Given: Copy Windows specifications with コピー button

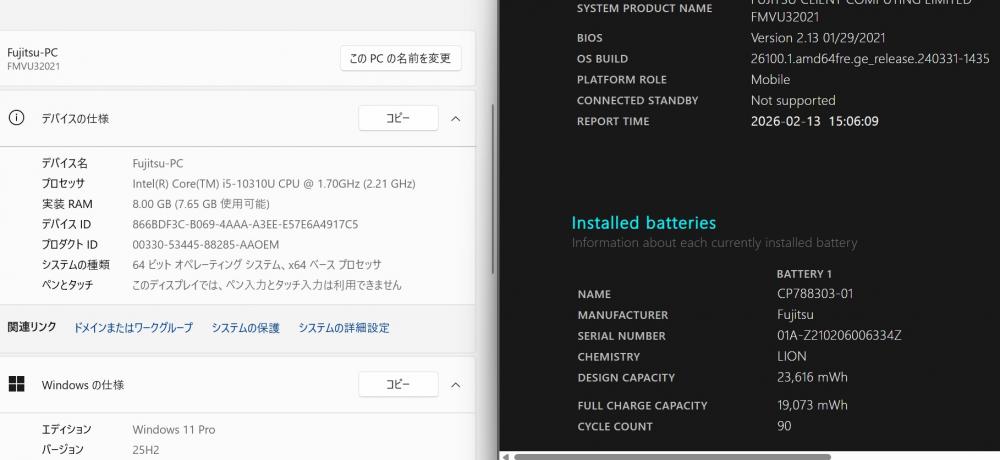Looking at the screenshot, I should tap(398, 384).
